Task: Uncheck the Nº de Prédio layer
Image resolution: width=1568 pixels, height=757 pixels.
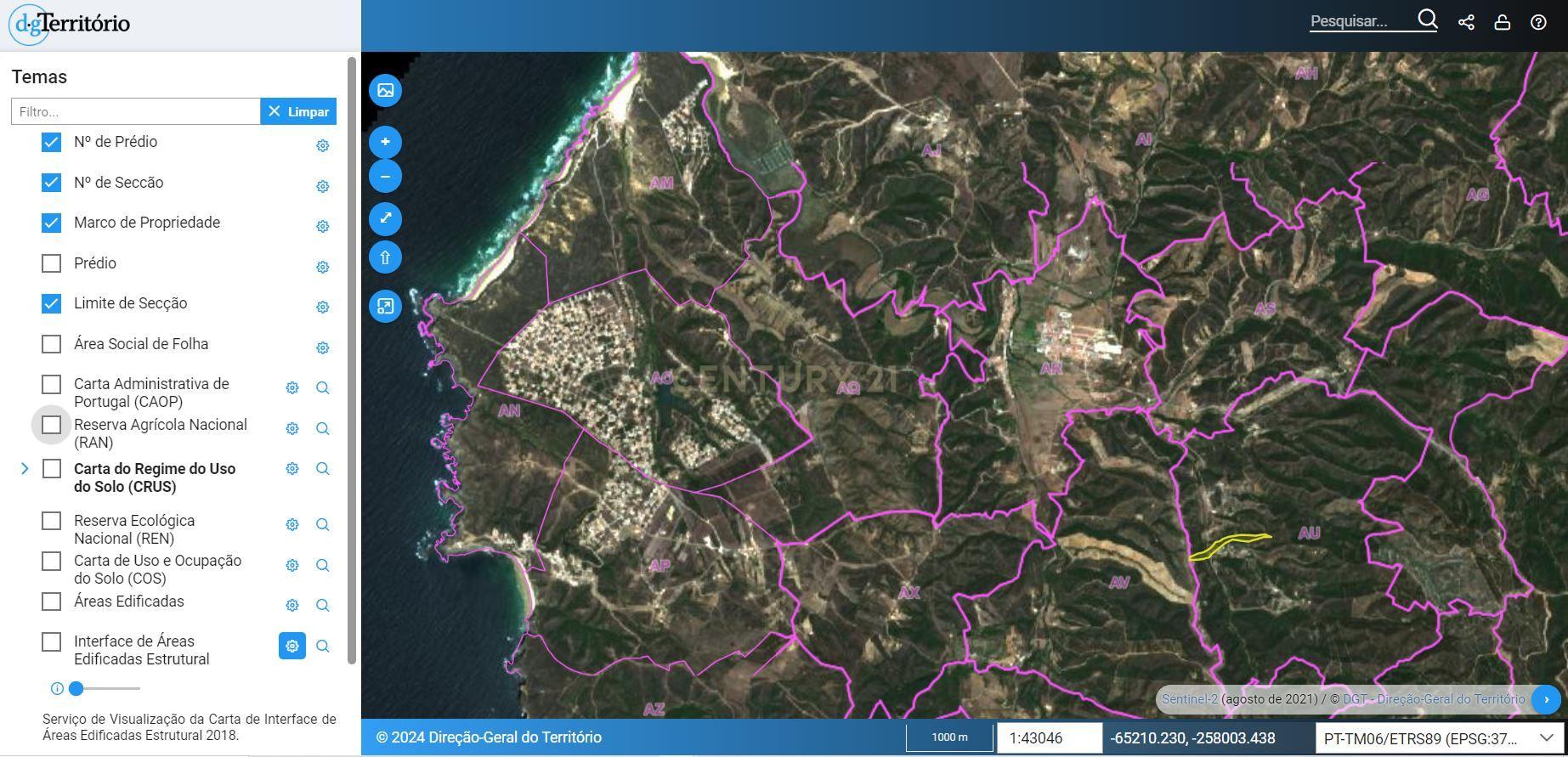Action: [52, 142]
